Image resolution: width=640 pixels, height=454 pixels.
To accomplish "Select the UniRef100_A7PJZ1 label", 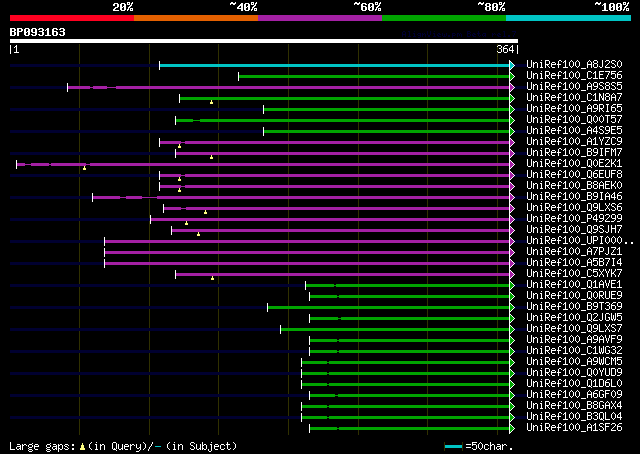I will click(x=574, y=252).
